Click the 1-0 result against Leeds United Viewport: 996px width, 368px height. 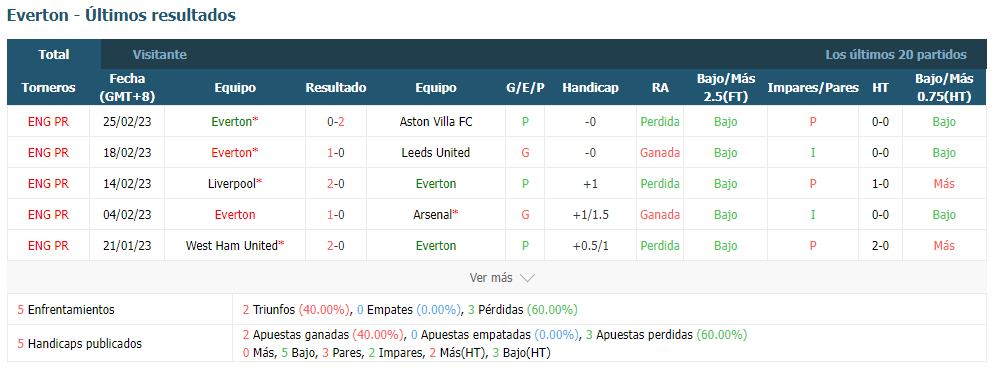[x=336, y=153]
